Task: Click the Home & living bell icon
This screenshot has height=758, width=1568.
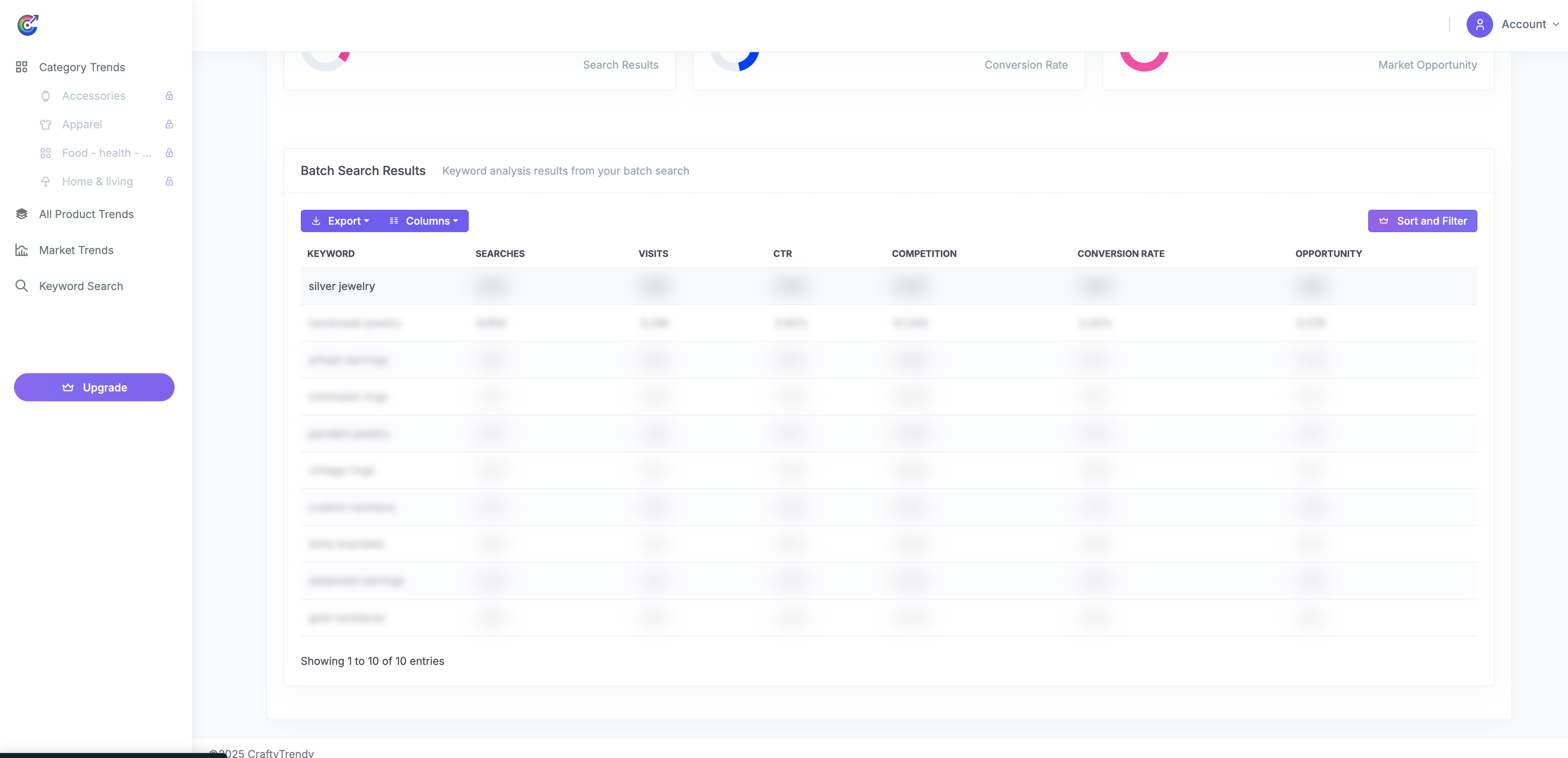Action: coord(46,182)
